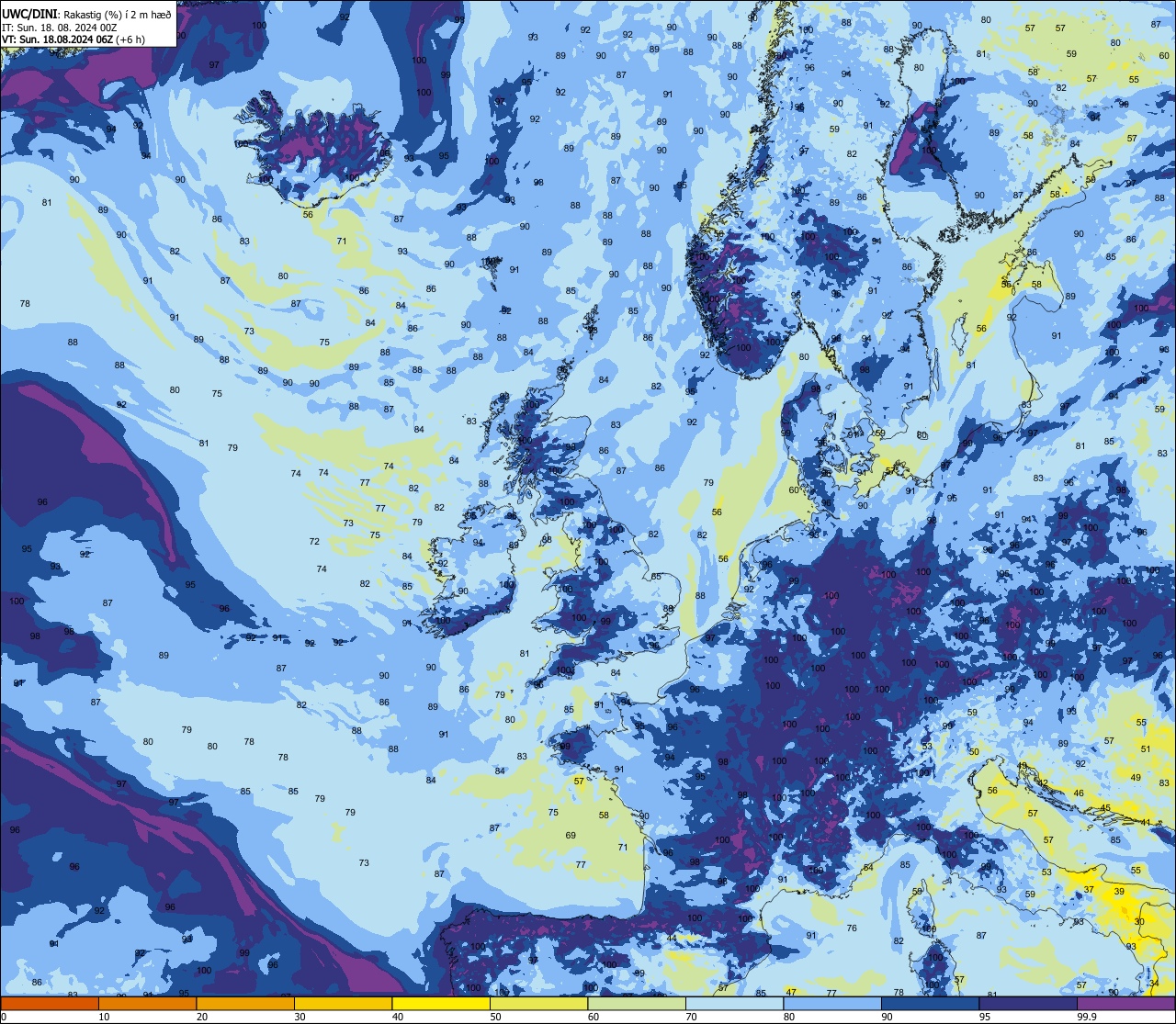
Task: Click the legend scale label 40
Action: (x=398, y=1017)
